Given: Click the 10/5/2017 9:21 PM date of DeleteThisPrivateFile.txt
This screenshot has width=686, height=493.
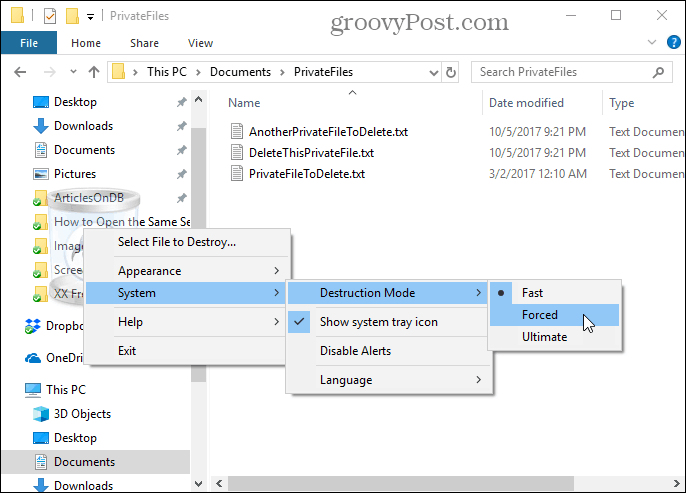Looking at the screenshot, I should pyautogui.click(x=537, y=153).
